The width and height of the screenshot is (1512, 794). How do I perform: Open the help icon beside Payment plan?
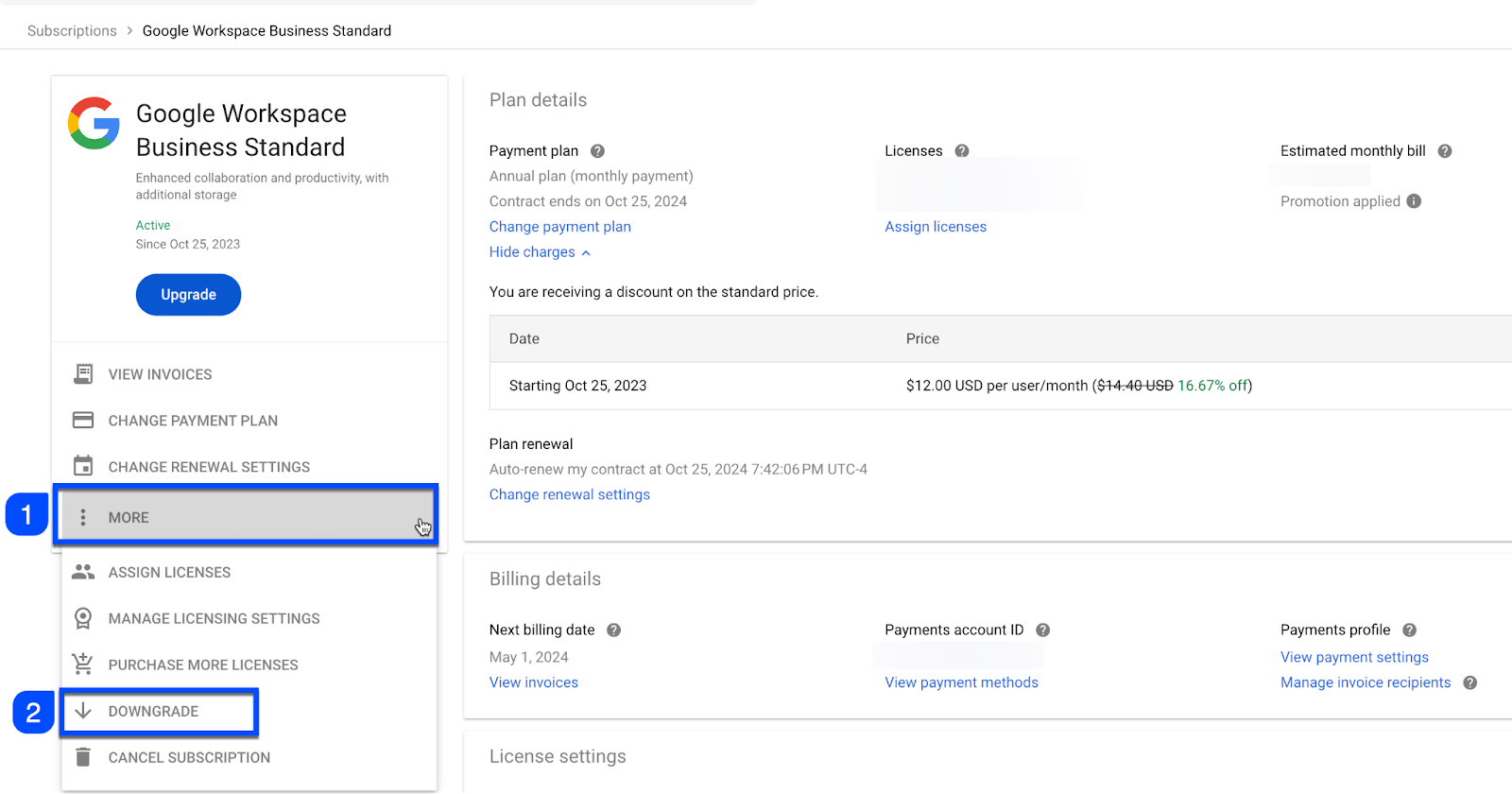(597, 151)
